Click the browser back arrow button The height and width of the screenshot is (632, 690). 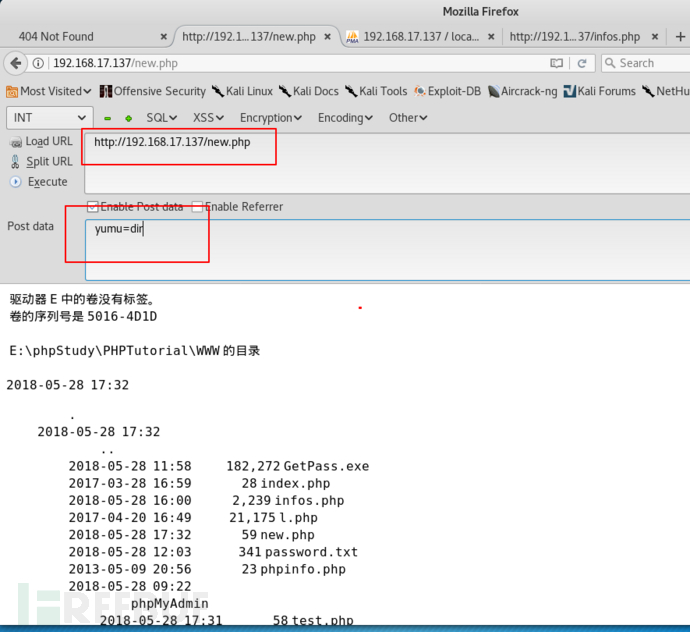16,63
